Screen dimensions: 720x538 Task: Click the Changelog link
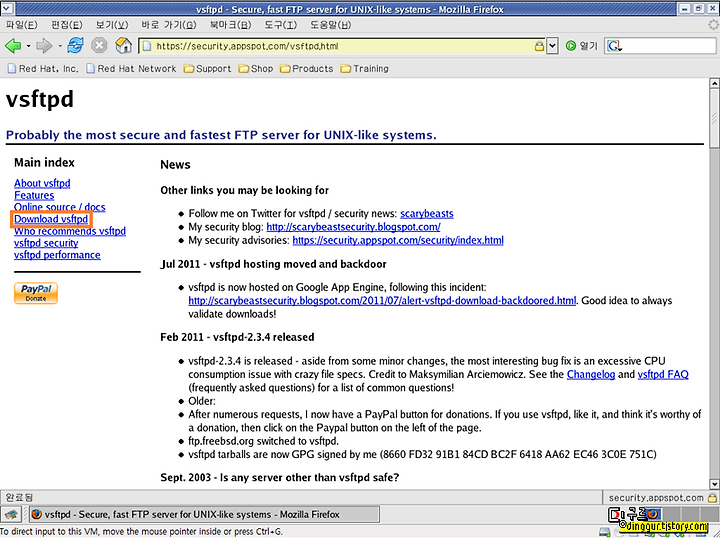point(591,374)
